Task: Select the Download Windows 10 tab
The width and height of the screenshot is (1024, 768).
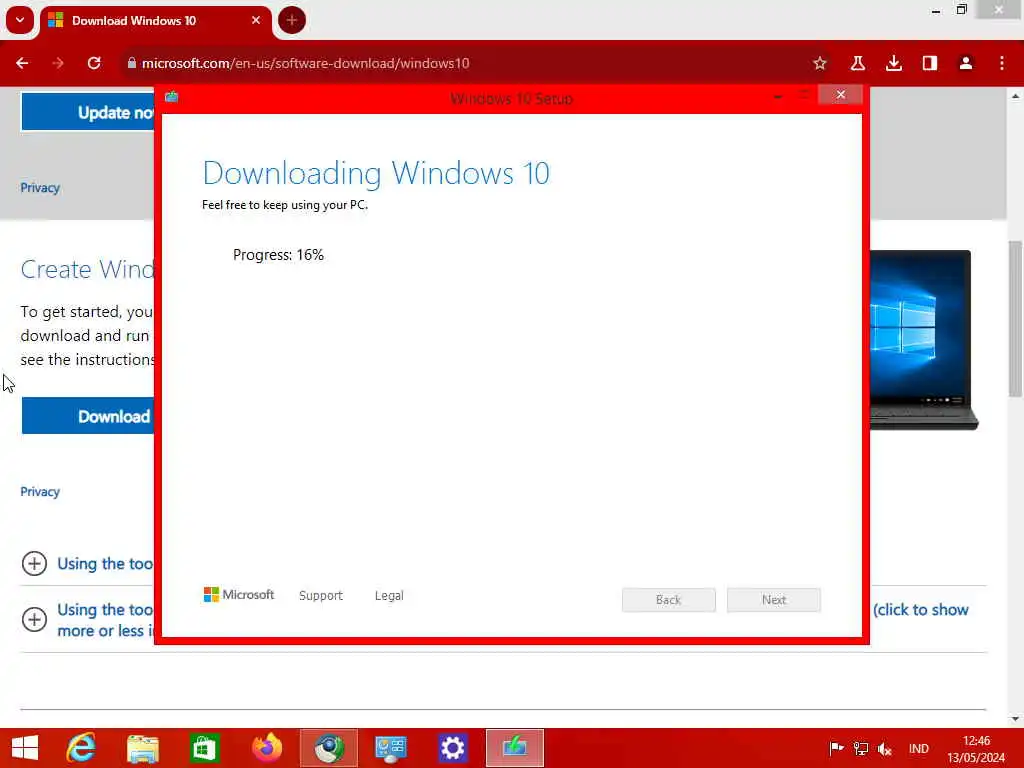Action: [x=155, y=21]
